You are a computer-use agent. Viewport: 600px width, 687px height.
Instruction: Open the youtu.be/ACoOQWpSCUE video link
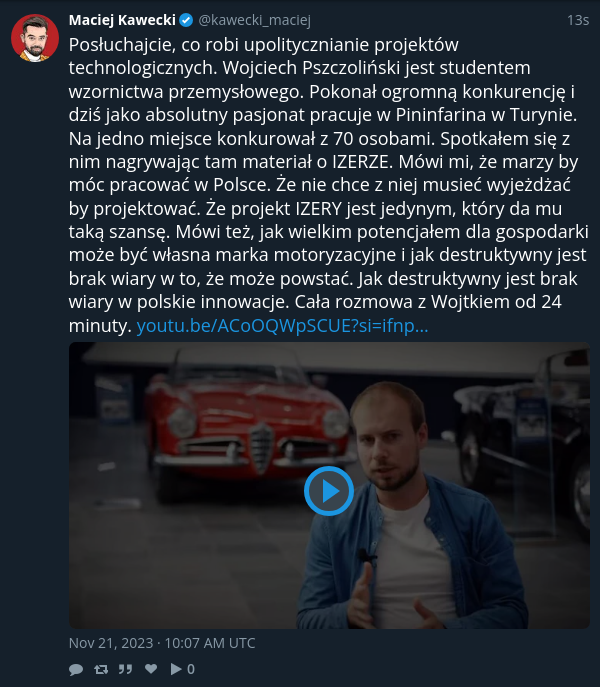click(x=282, y=326)
